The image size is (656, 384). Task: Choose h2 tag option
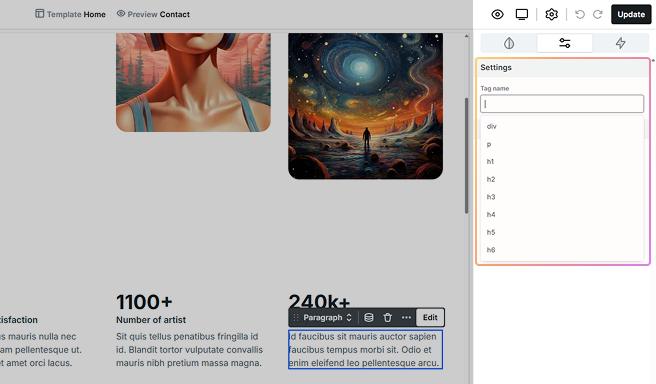pyautogui.click(x=562, y=179)
